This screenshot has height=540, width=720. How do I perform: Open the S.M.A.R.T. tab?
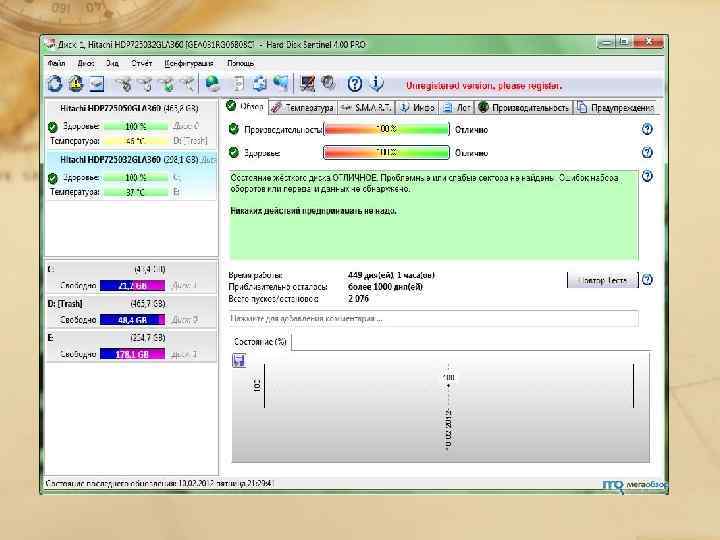366,107
